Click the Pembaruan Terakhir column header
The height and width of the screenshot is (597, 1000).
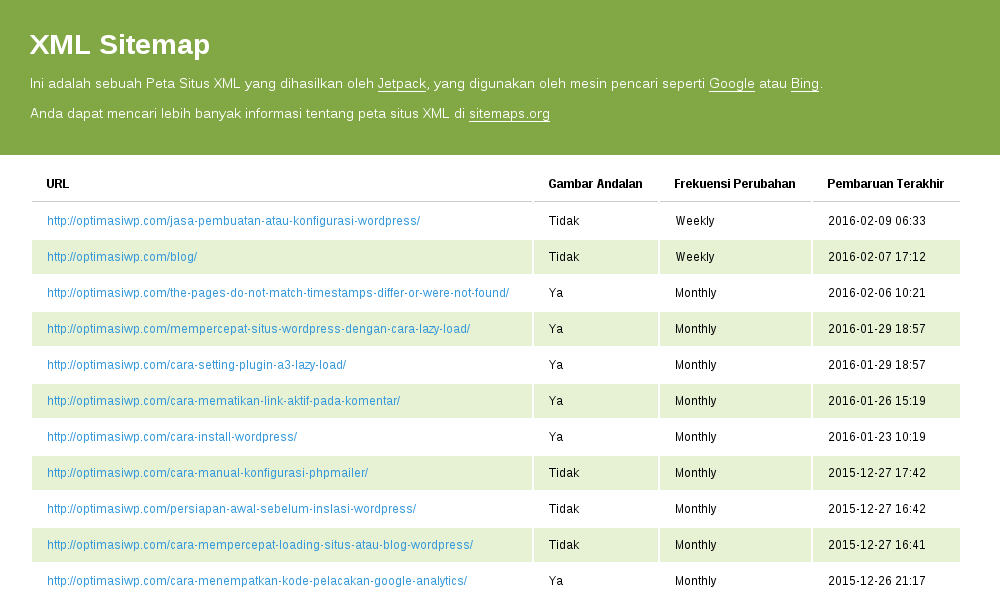pos(885,184)
